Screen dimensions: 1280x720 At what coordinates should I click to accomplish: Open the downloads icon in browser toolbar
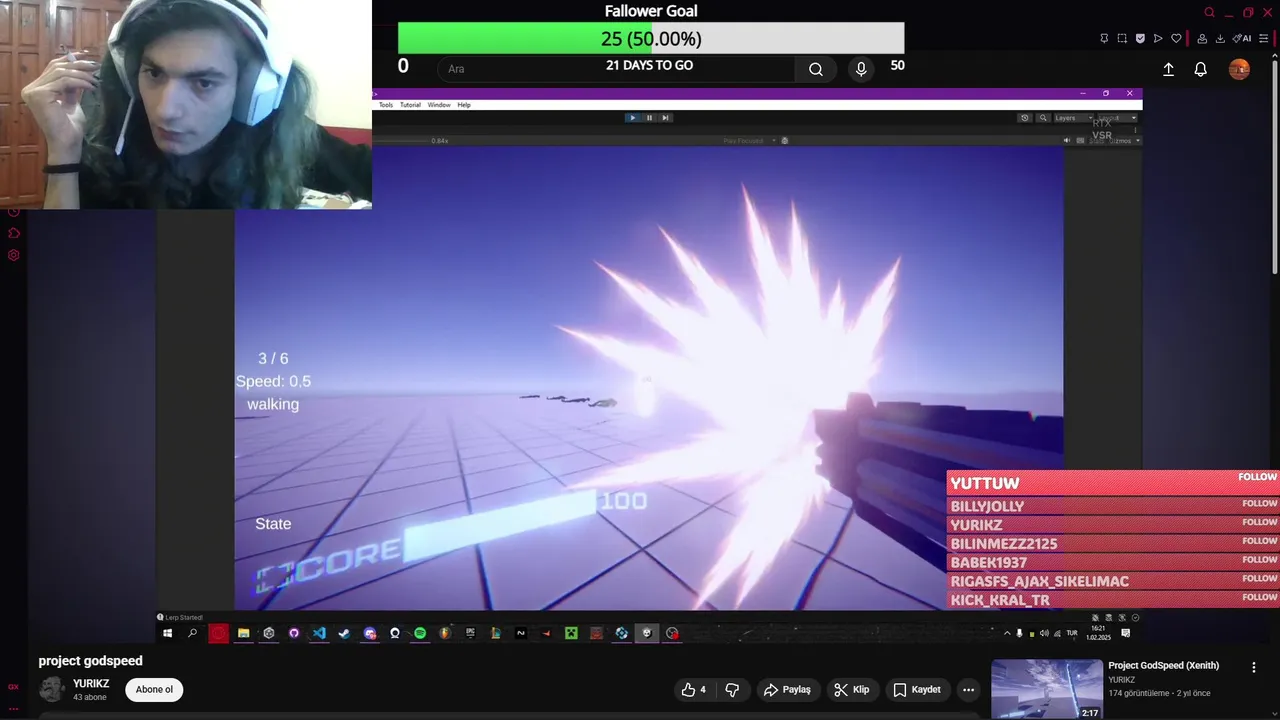pyautogui.click(x=1220, y=39)
